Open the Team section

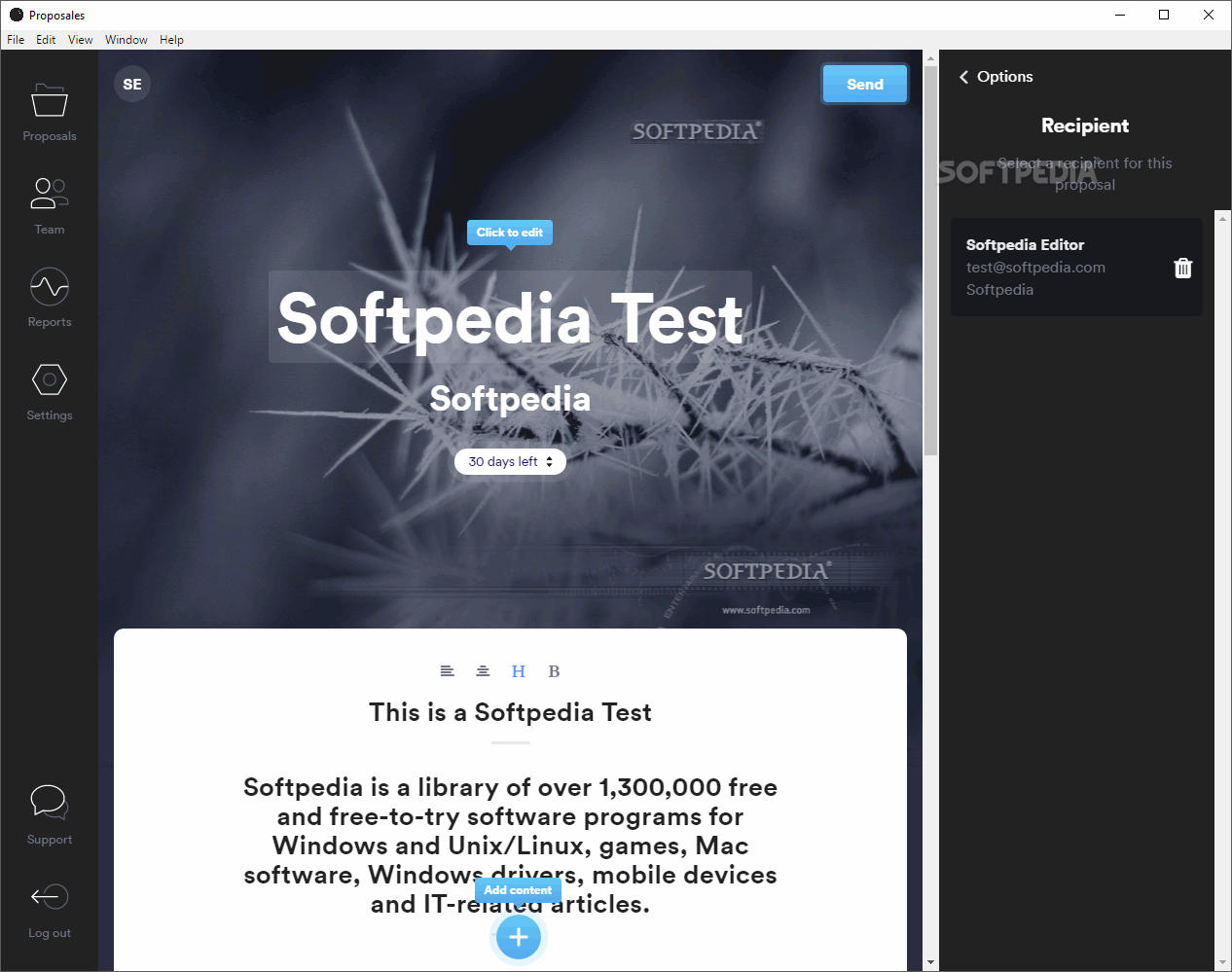[50, 205]
